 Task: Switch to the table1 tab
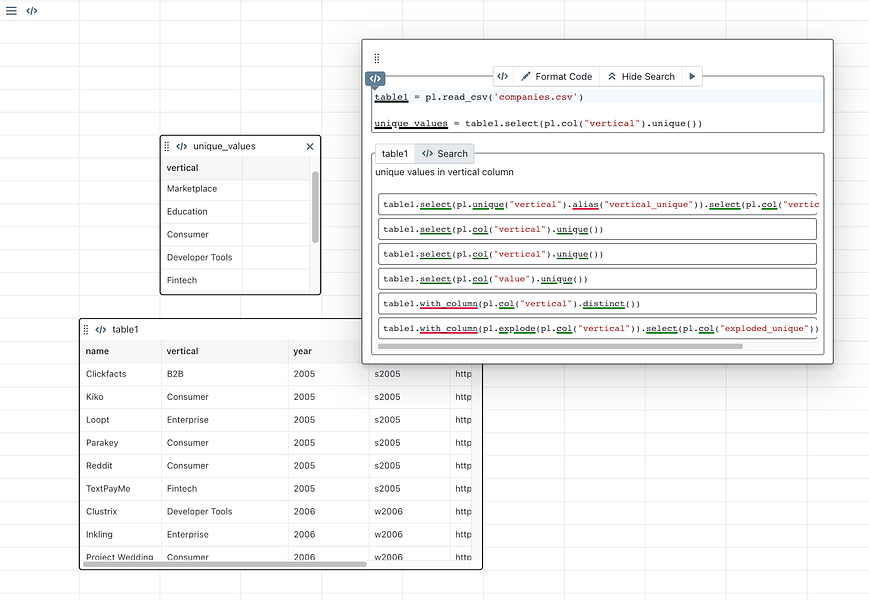[x=395, y=153]
